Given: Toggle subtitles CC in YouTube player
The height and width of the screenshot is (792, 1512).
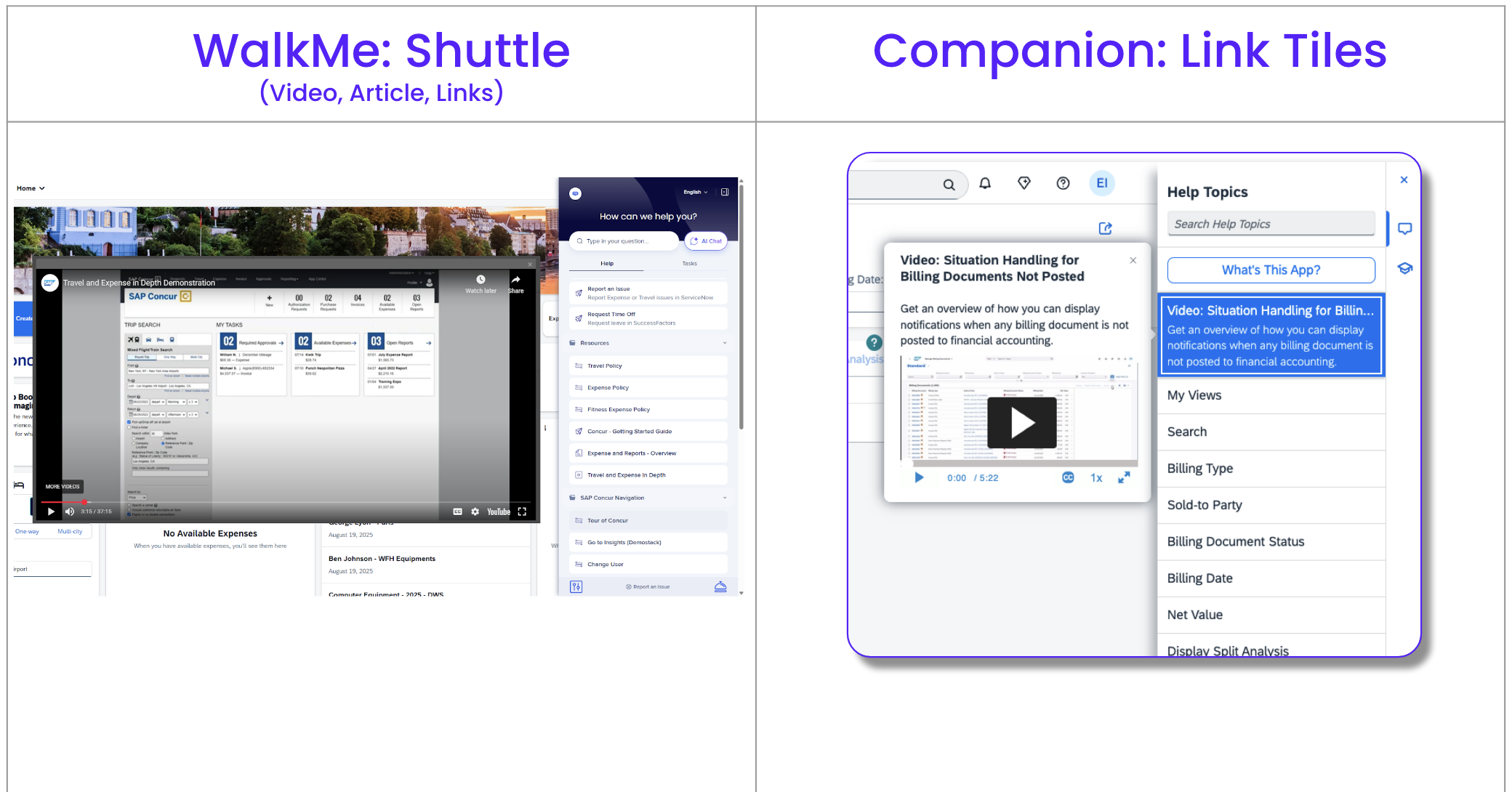Looking at the screenshot, I should click(x=457, y=512).
